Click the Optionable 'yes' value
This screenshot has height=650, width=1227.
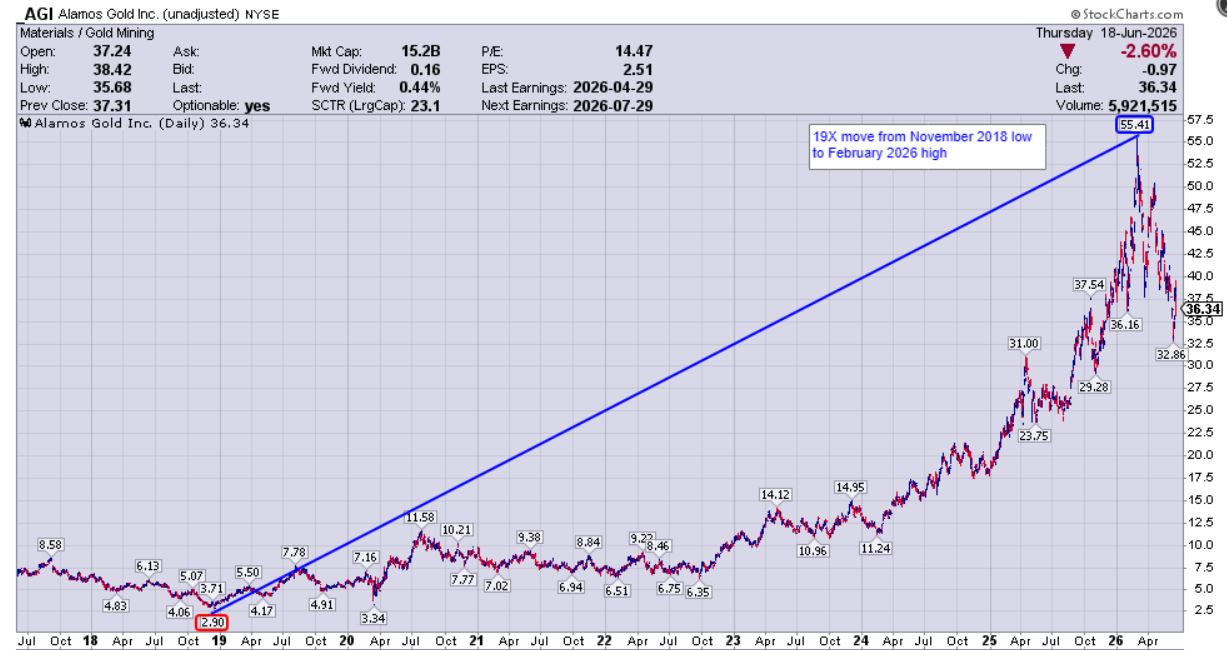pyautogui.click(x=258, y=107)
